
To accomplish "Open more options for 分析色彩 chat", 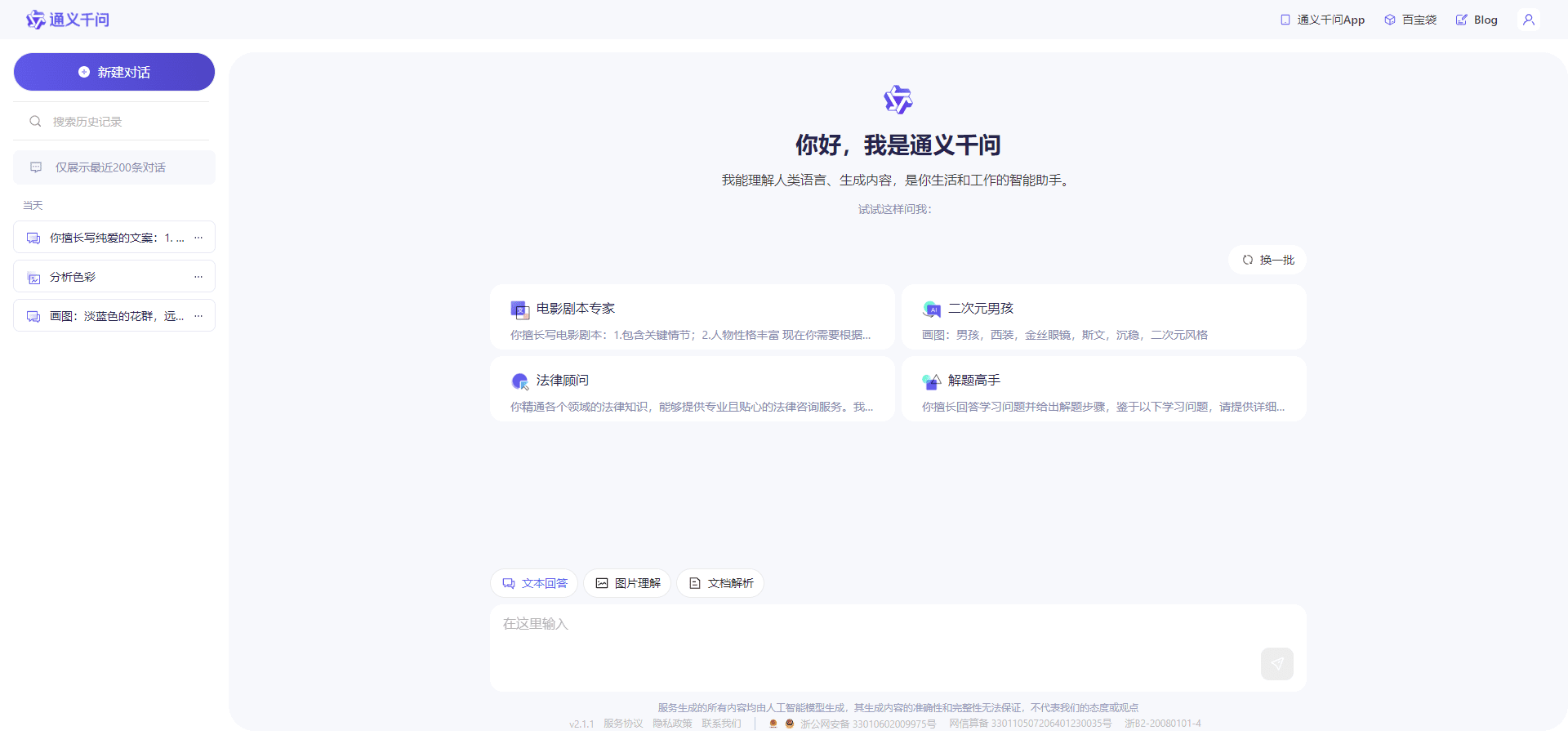I will tap(198, 277).
